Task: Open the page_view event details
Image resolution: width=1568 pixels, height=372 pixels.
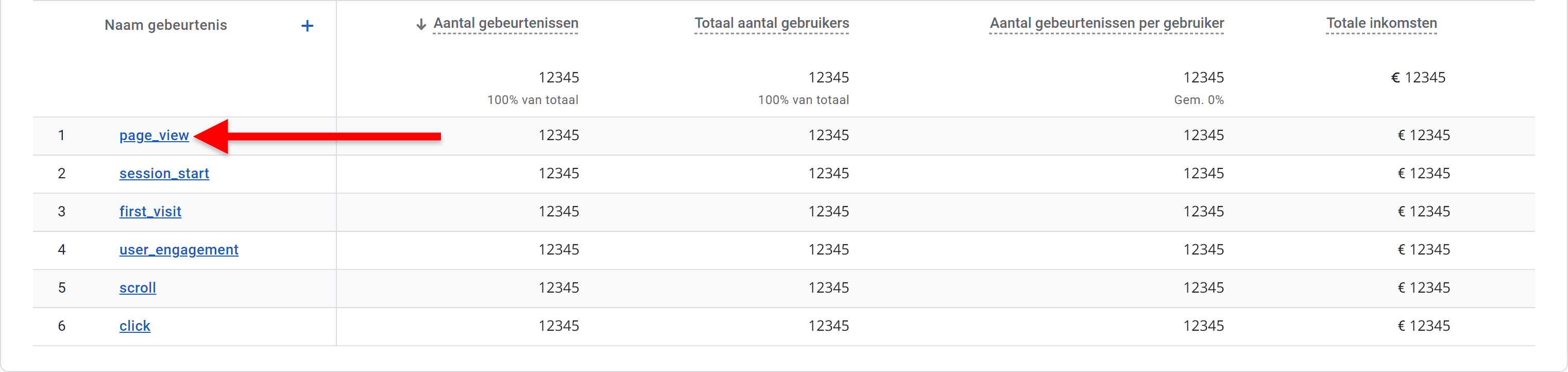Action: pyautogui.click(x=154, y=135)
